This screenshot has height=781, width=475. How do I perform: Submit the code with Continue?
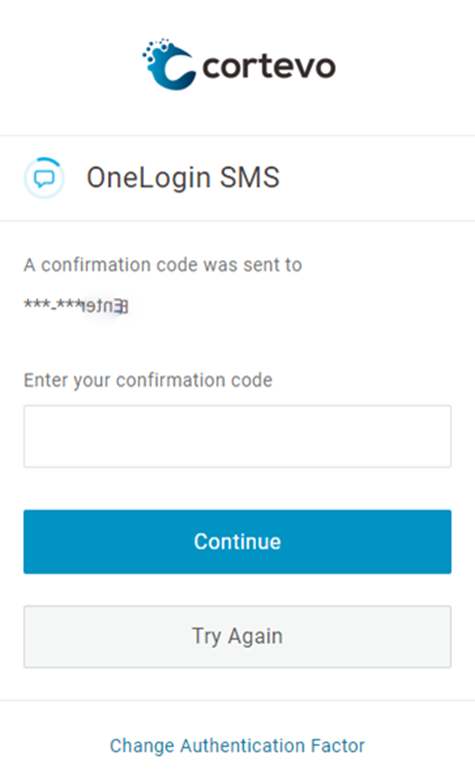point(238,541)
